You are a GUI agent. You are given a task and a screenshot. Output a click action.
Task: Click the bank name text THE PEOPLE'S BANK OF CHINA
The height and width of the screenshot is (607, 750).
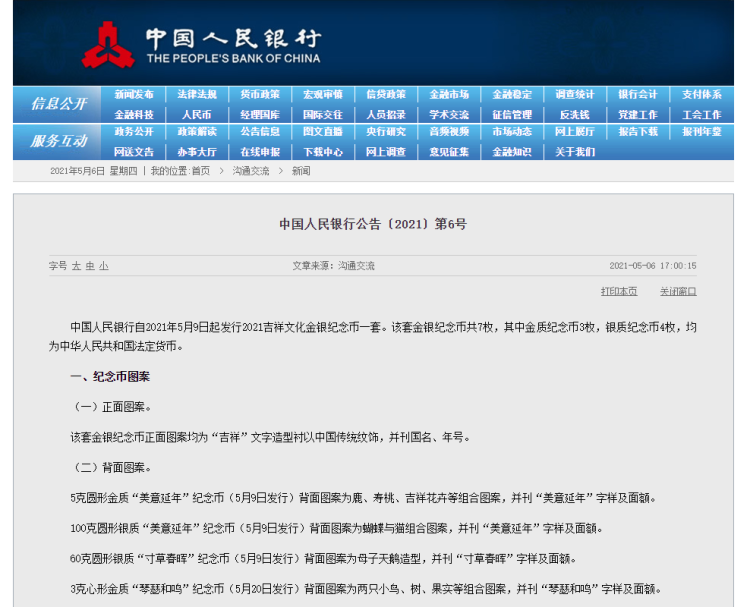click(x=233, y=59)
